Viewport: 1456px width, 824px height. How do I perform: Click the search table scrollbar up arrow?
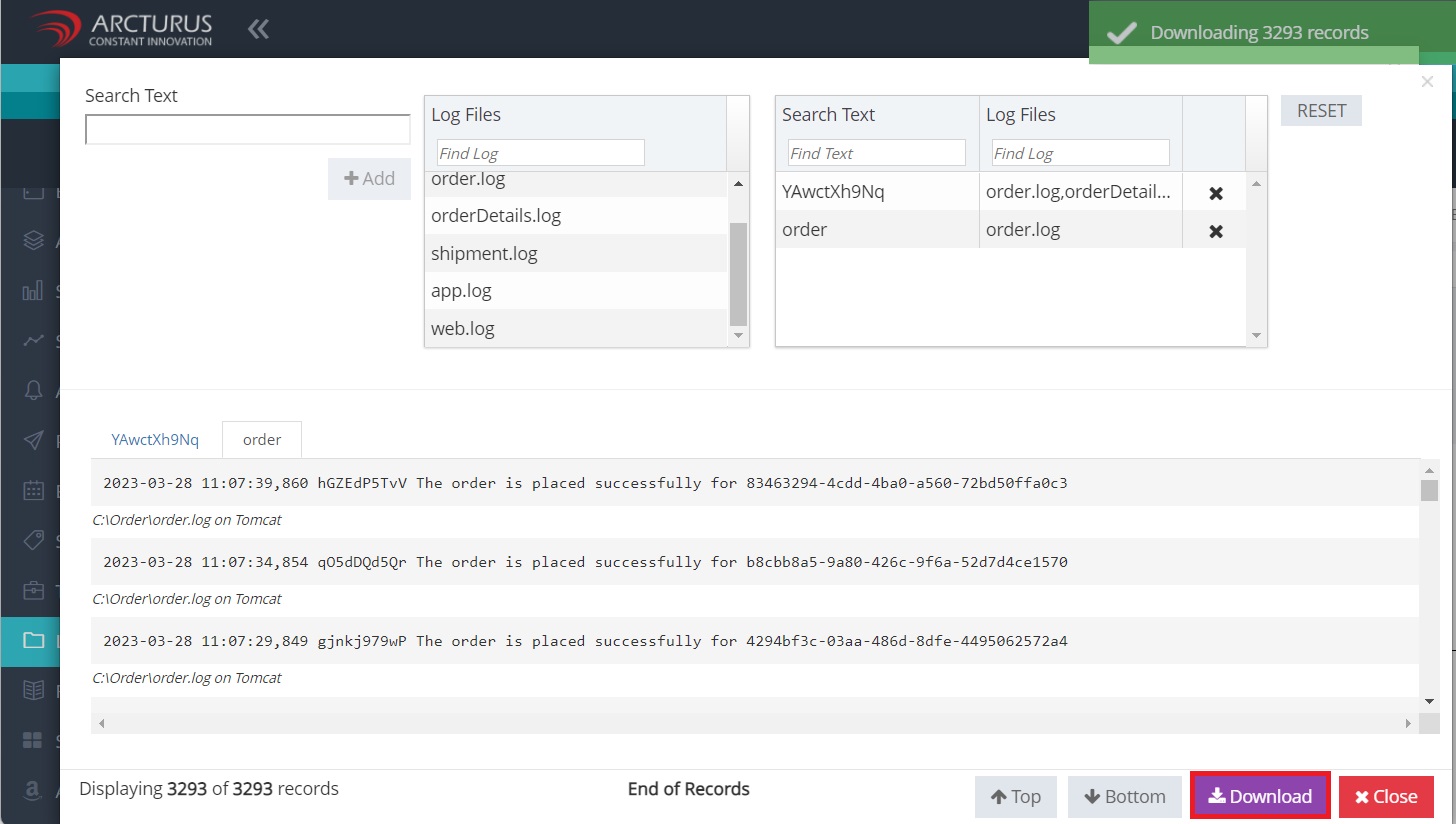pos(1257,184)
